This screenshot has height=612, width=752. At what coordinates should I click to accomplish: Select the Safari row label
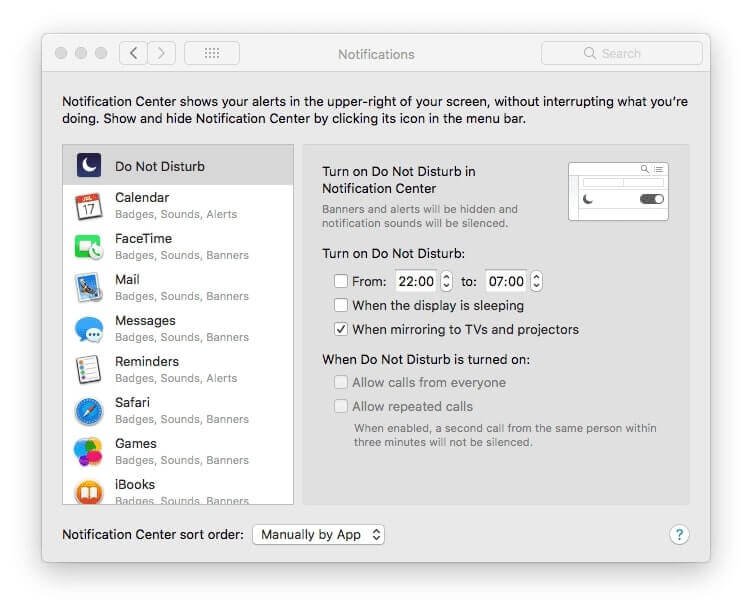point(132,402)
